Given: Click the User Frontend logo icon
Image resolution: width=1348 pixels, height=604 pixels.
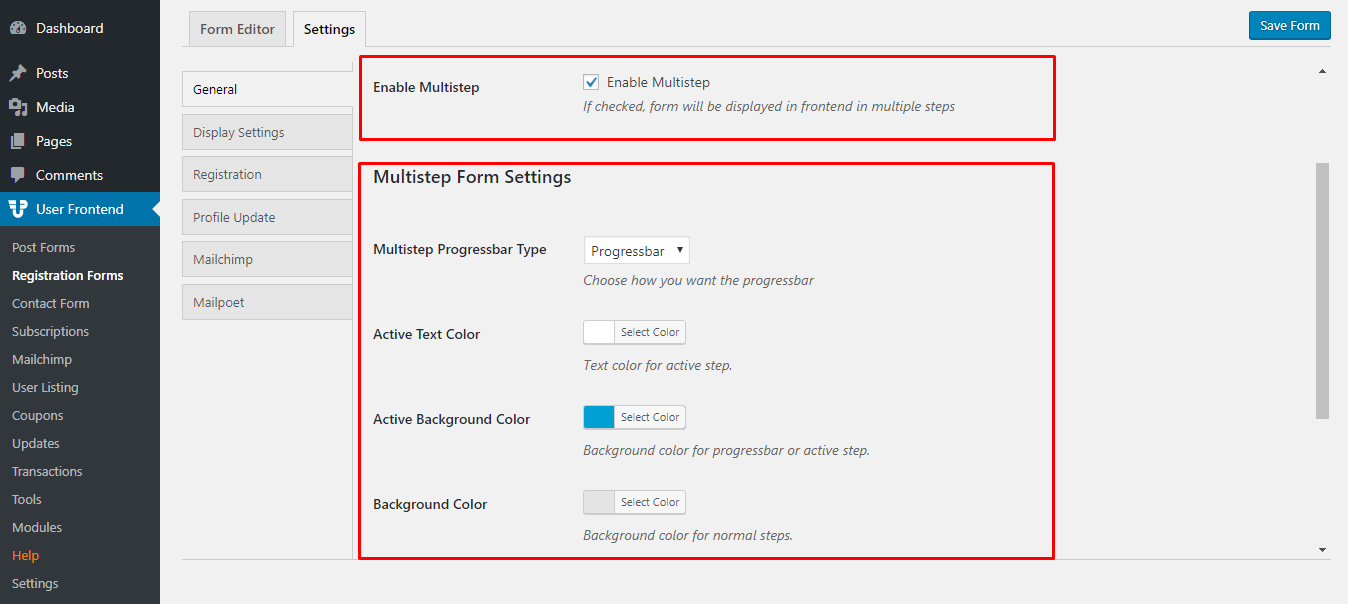Looking at the screenshot, I should coord(18,209).
